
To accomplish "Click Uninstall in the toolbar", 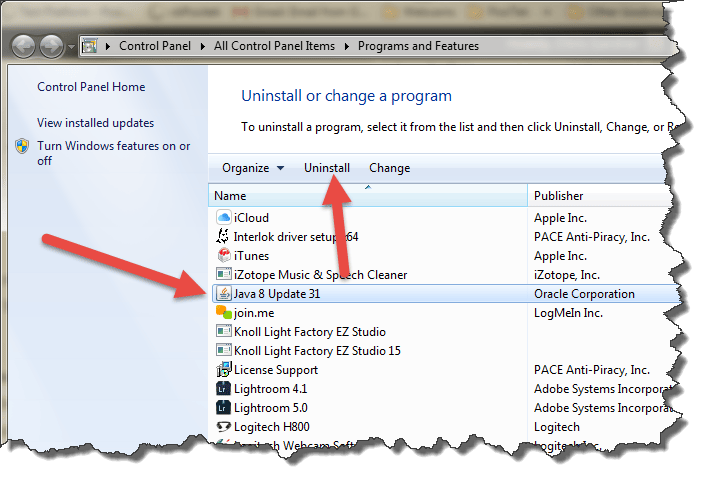I will (x=327, y=168).
